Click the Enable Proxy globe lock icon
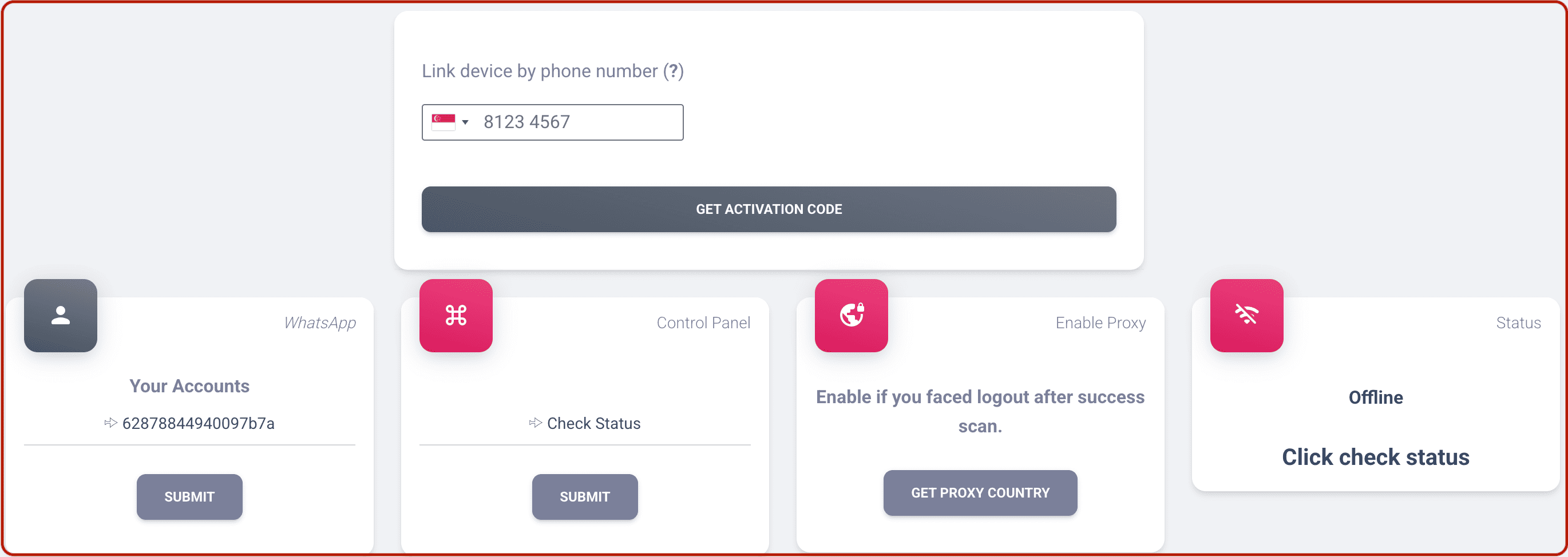The height and width of the screenshot is (557, 1568). click(x=851, y=315)
